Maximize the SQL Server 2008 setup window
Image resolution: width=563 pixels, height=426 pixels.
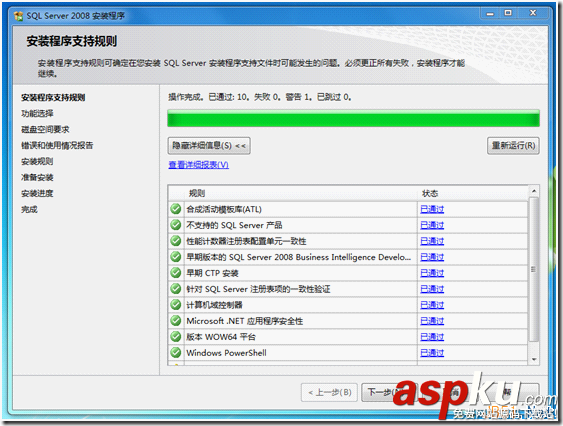click(x=508, y=13)
